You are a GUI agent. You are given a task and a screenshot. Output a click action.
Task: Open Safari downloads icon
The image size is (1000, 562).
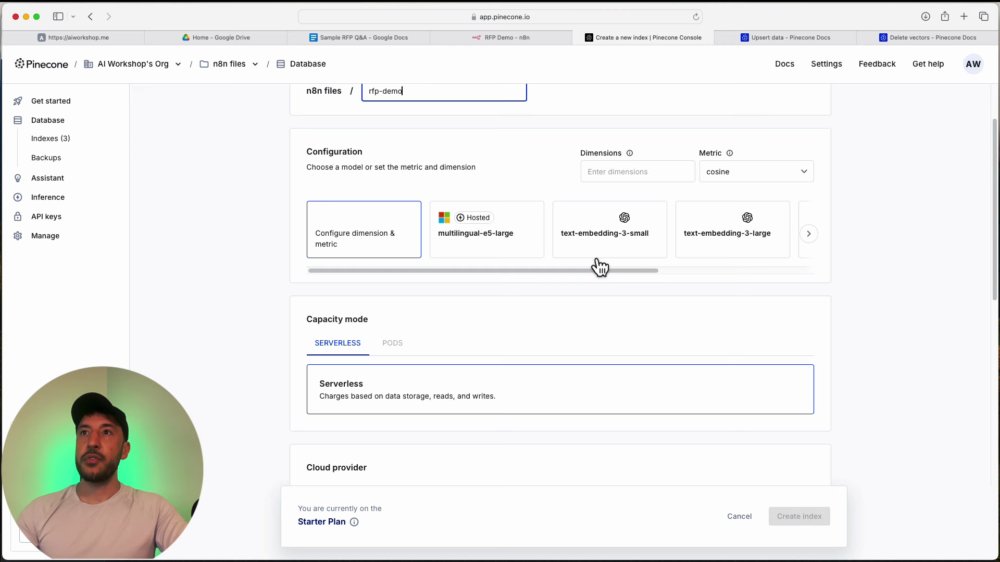925,17
